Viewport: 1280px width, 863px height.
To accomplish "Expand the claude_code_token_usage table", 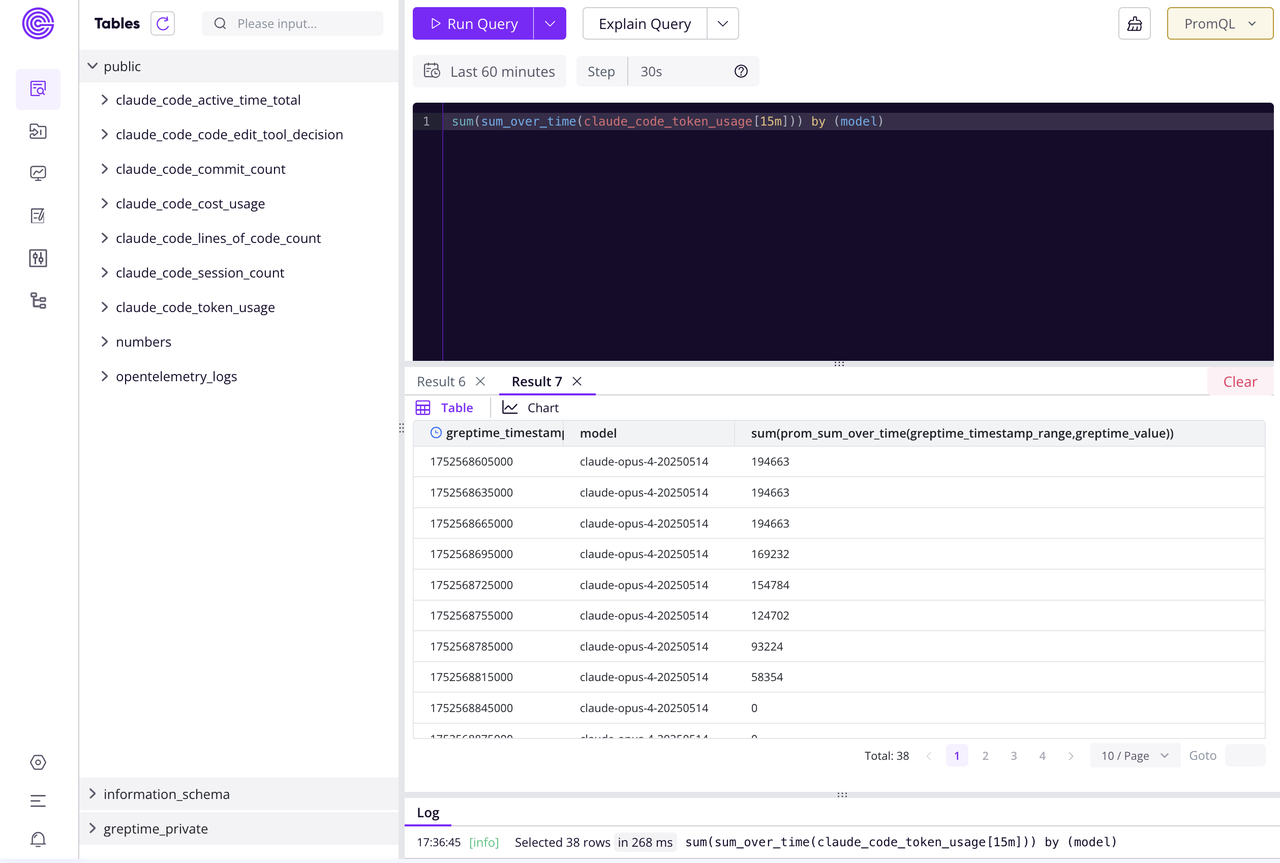I will (x=105, y=307).
